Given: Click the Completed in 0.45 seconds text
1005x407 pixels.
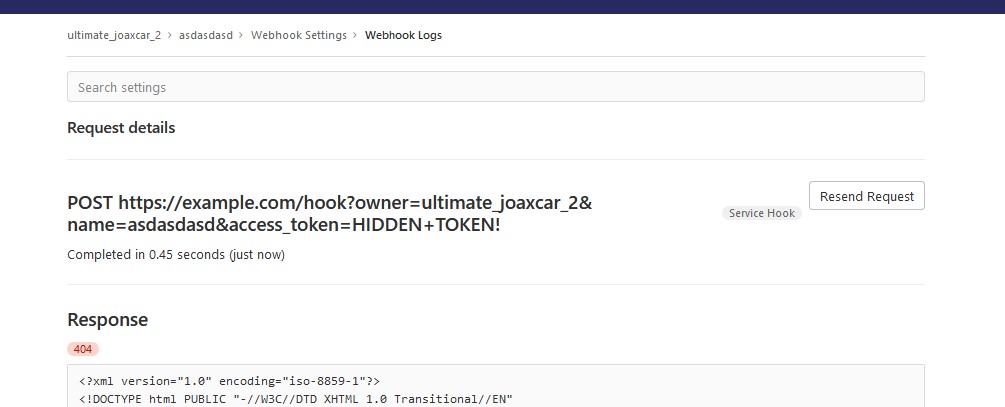Looking at the screenshot, I should [x=135, y=255].
